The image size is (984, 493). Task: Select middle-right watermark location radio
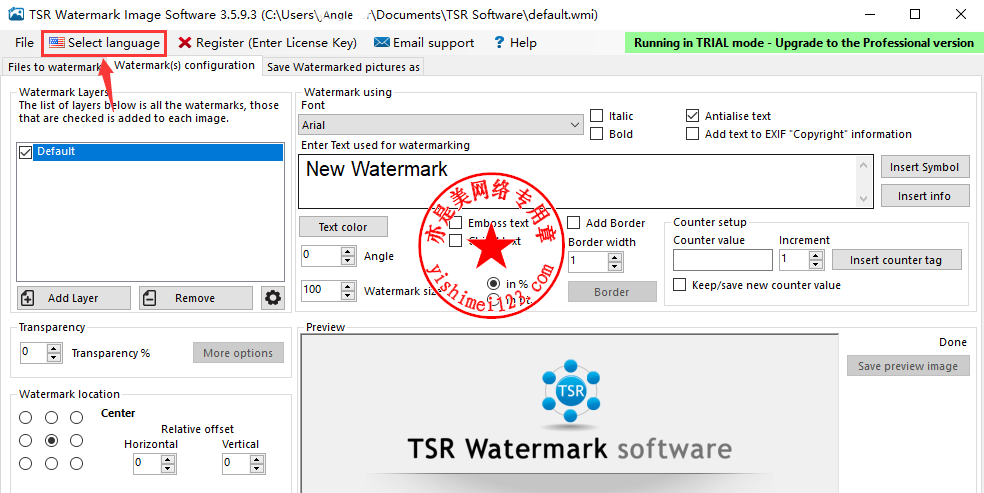click(77, 440)
